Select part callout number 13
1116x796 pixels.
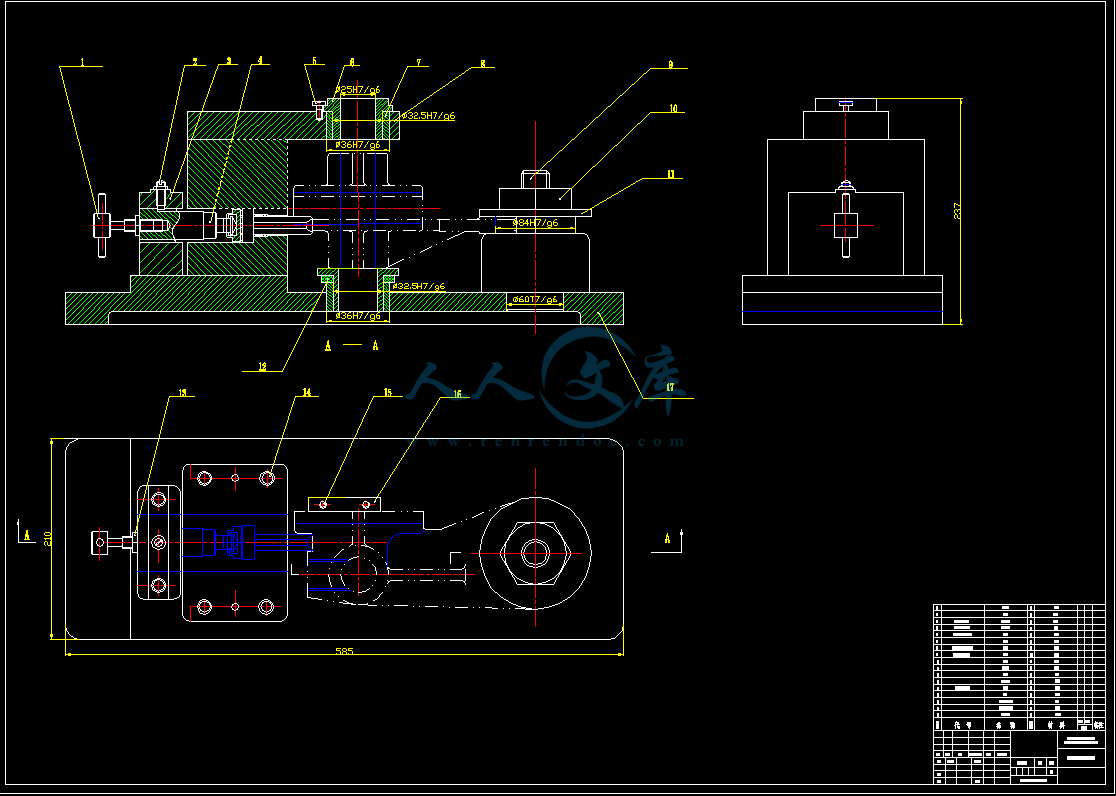[x=182, y=392]
